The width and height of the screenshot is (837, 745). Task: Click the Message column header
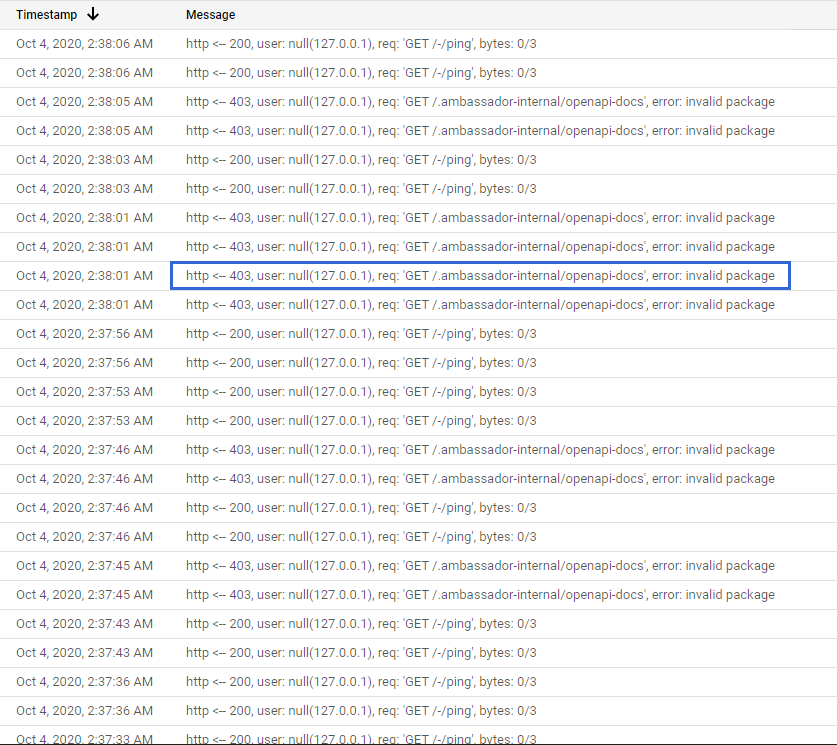click(210, 14)
